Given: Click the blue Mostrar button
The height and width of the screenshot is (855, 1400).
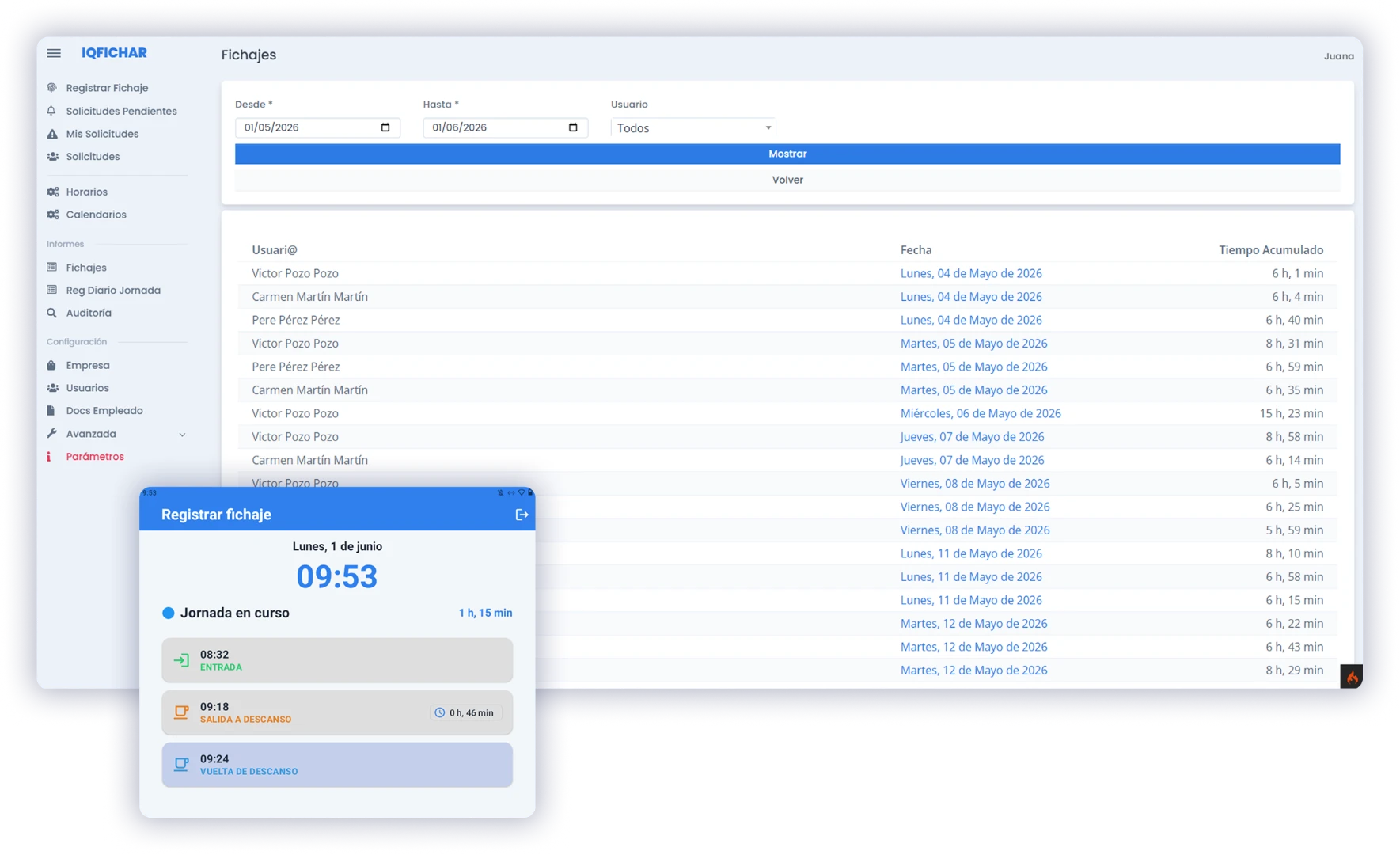Looking at the screenshot, I should pos(787,154).
